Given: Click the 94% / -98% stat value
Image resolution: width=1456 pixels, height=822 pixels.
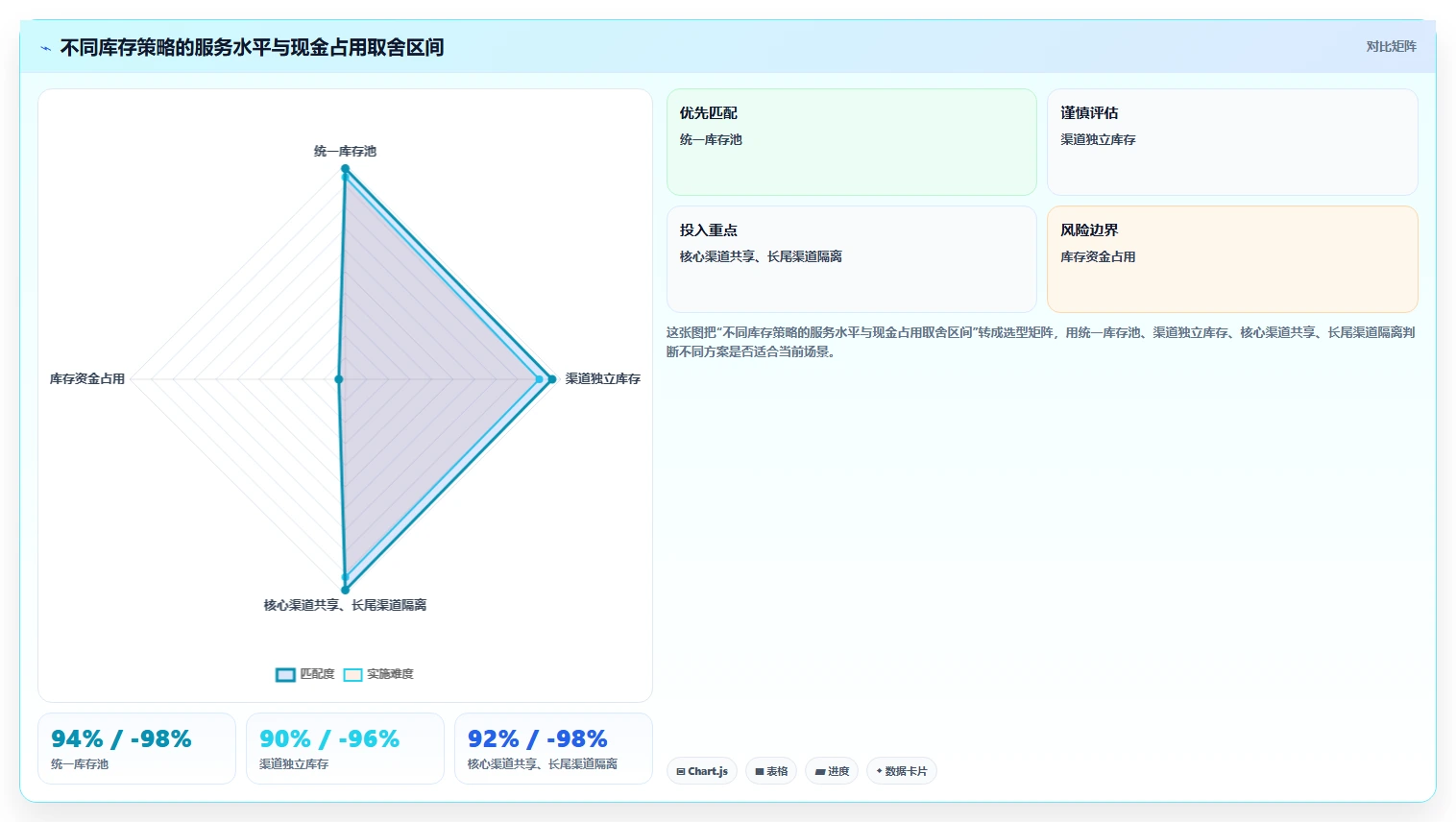Looking at the screenshot, I should point(121,738).
